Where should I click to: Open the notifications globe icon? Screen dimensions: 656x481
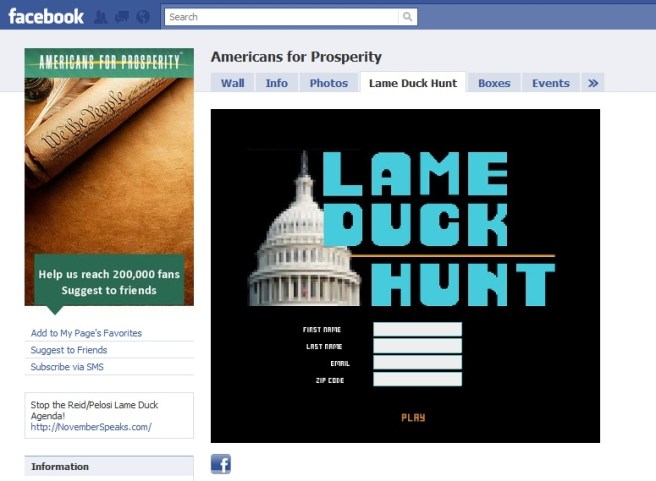point(143,17)
